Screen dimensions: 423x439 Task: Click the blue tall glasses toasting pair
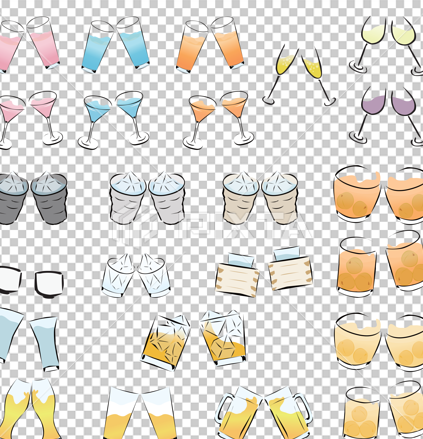tap(116, 44)
